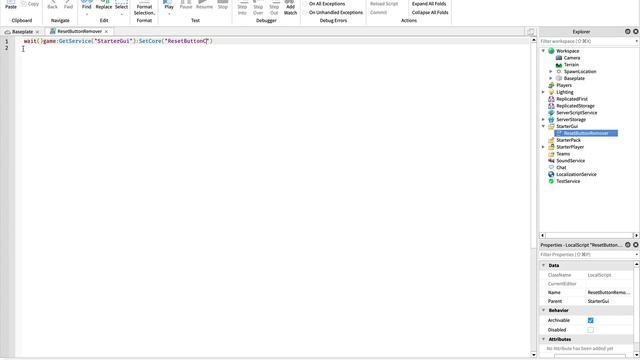Navigate Back in script
The width and height of the screenshot is (640, 360).
[x=53, y=4]
